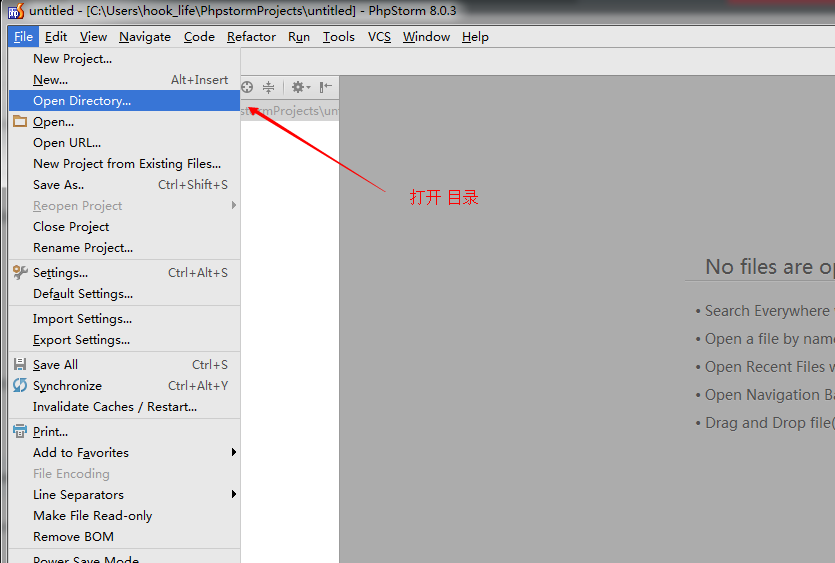This screenshot has width=835, height=563.
Task: Select Close Project menu entry
Action: pos(125,226)
